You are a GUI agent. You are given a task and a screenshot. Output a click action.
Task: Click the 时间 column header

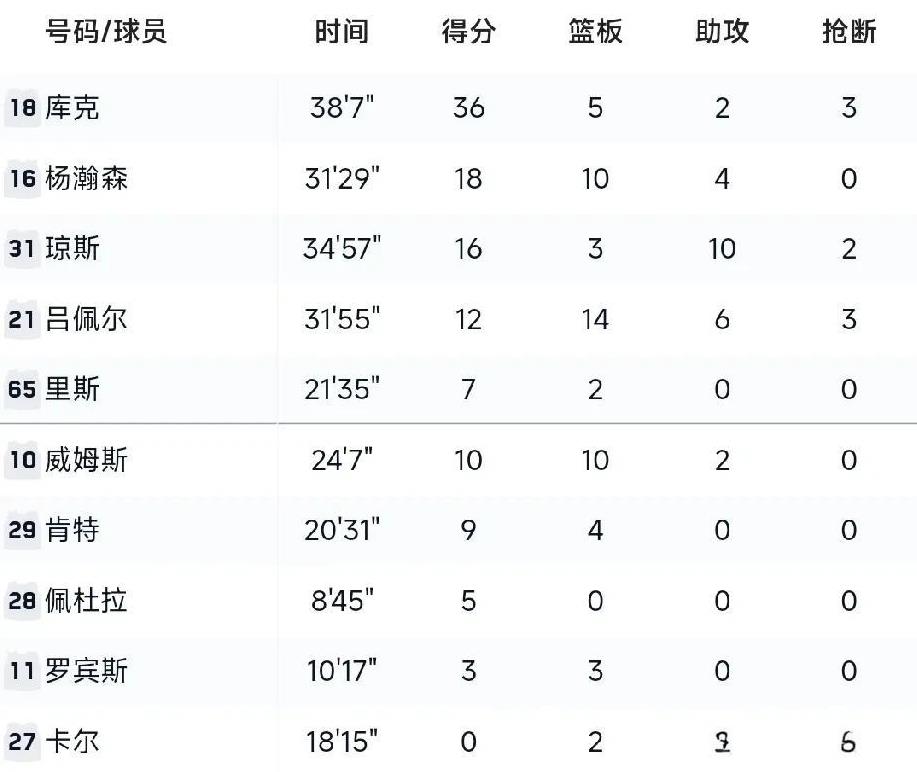pyautogui.click(x=342, y=32)
